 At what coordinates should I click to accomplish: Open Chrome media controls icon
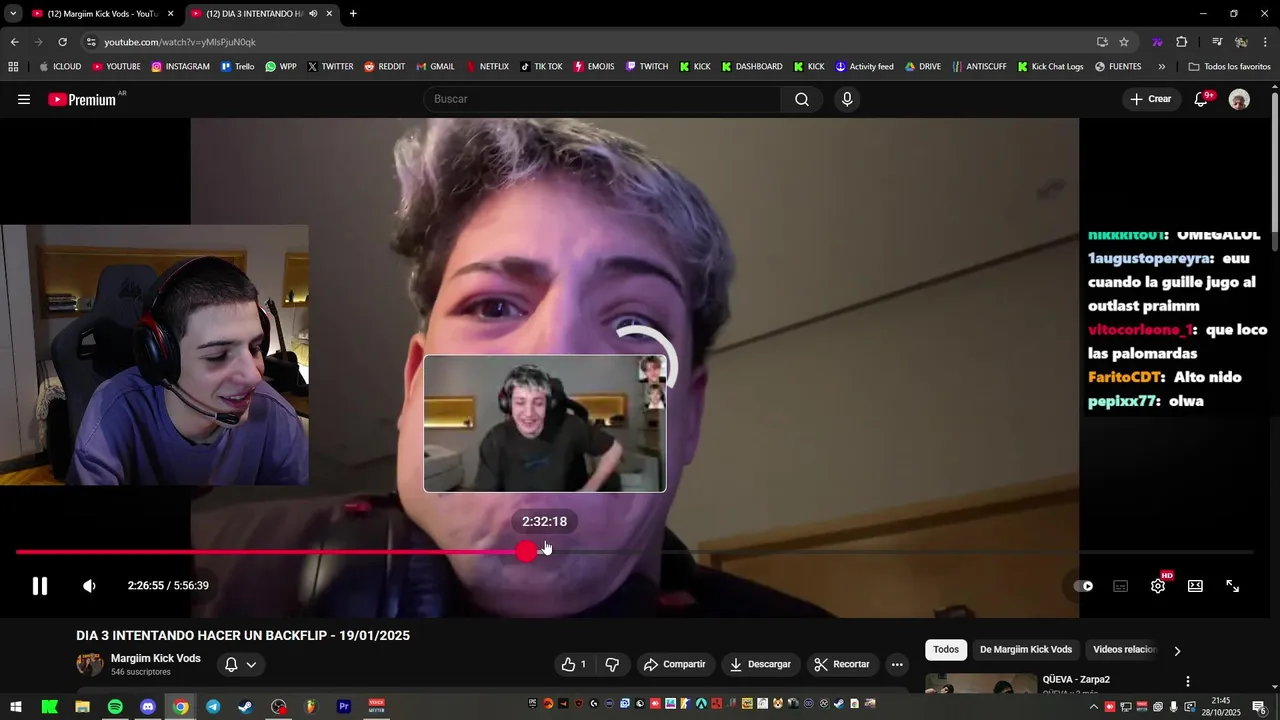point(1217,42)
